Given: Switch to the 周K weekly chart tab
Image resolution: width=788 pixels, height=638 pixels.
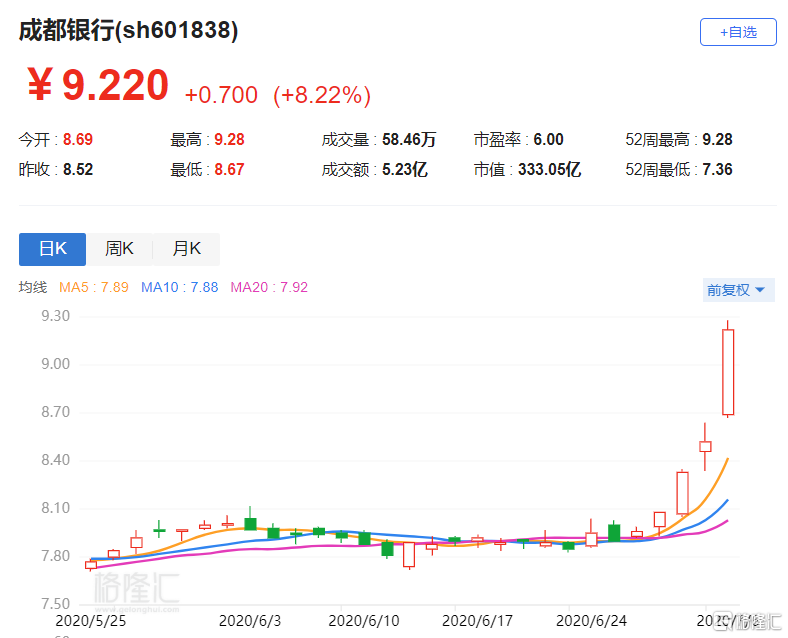Looking at the screenshot, I should tap(119, 249).
